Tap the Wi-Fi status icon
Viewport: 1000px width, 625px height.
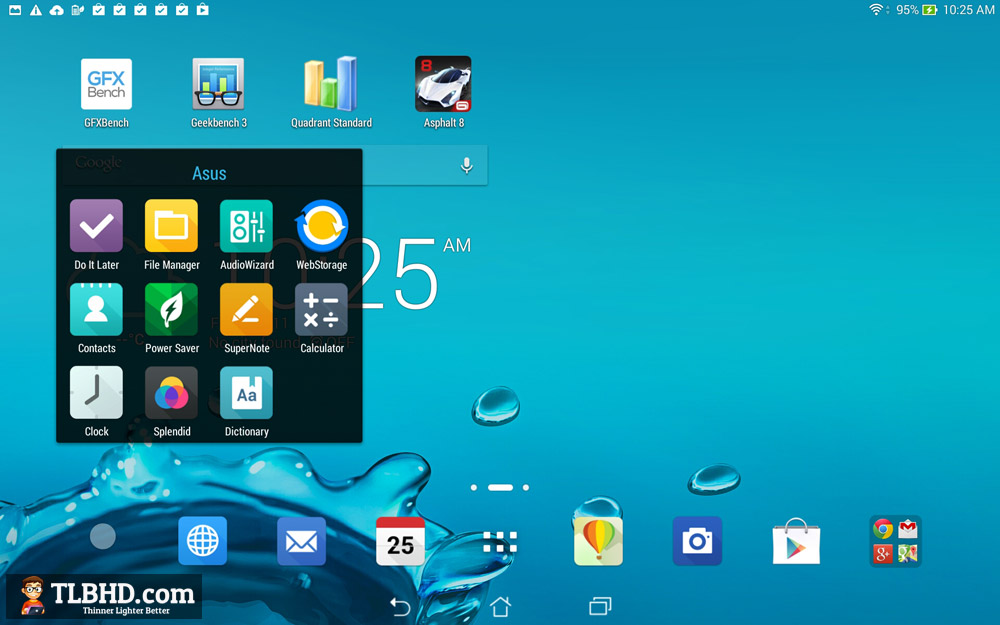click(878, 10)
